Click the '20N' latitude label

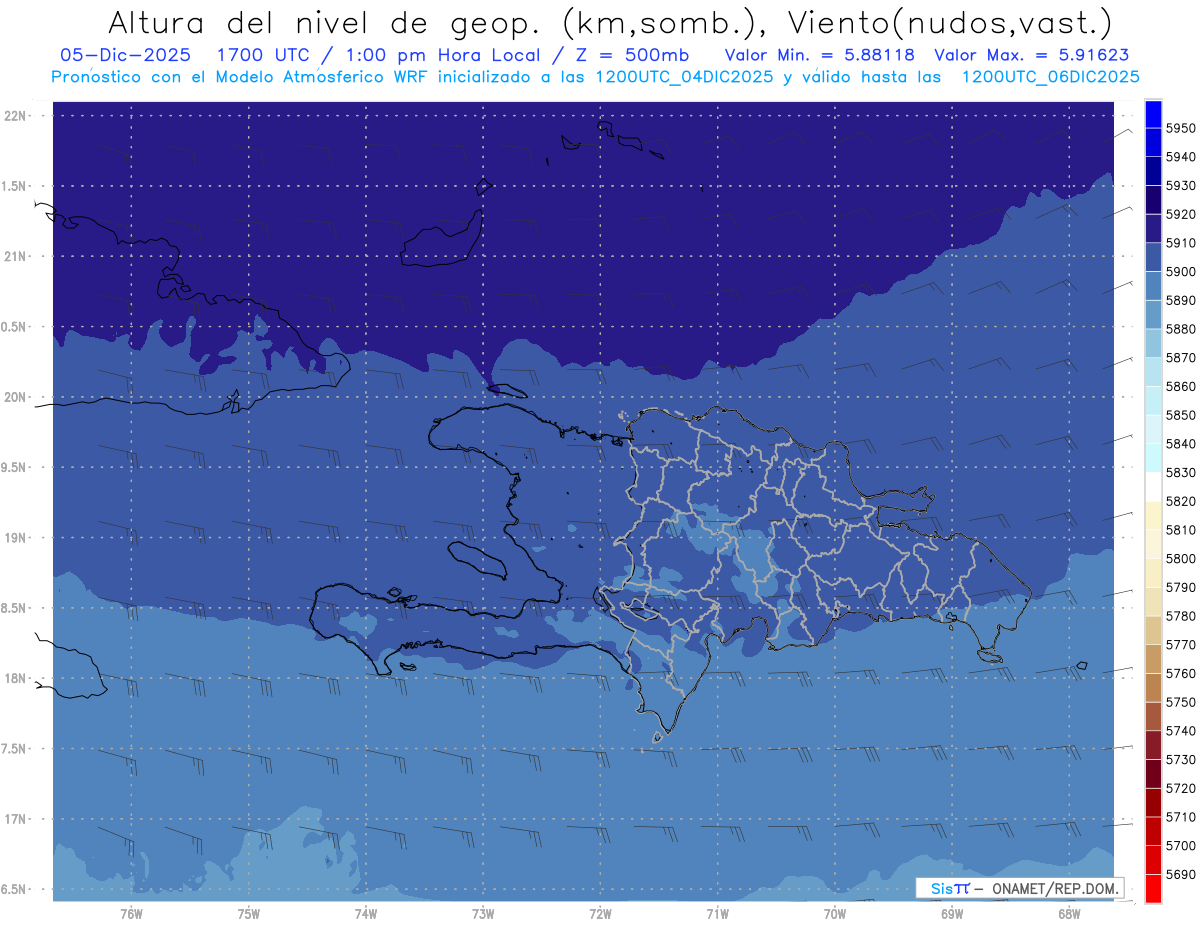click(x=17, y=397)
